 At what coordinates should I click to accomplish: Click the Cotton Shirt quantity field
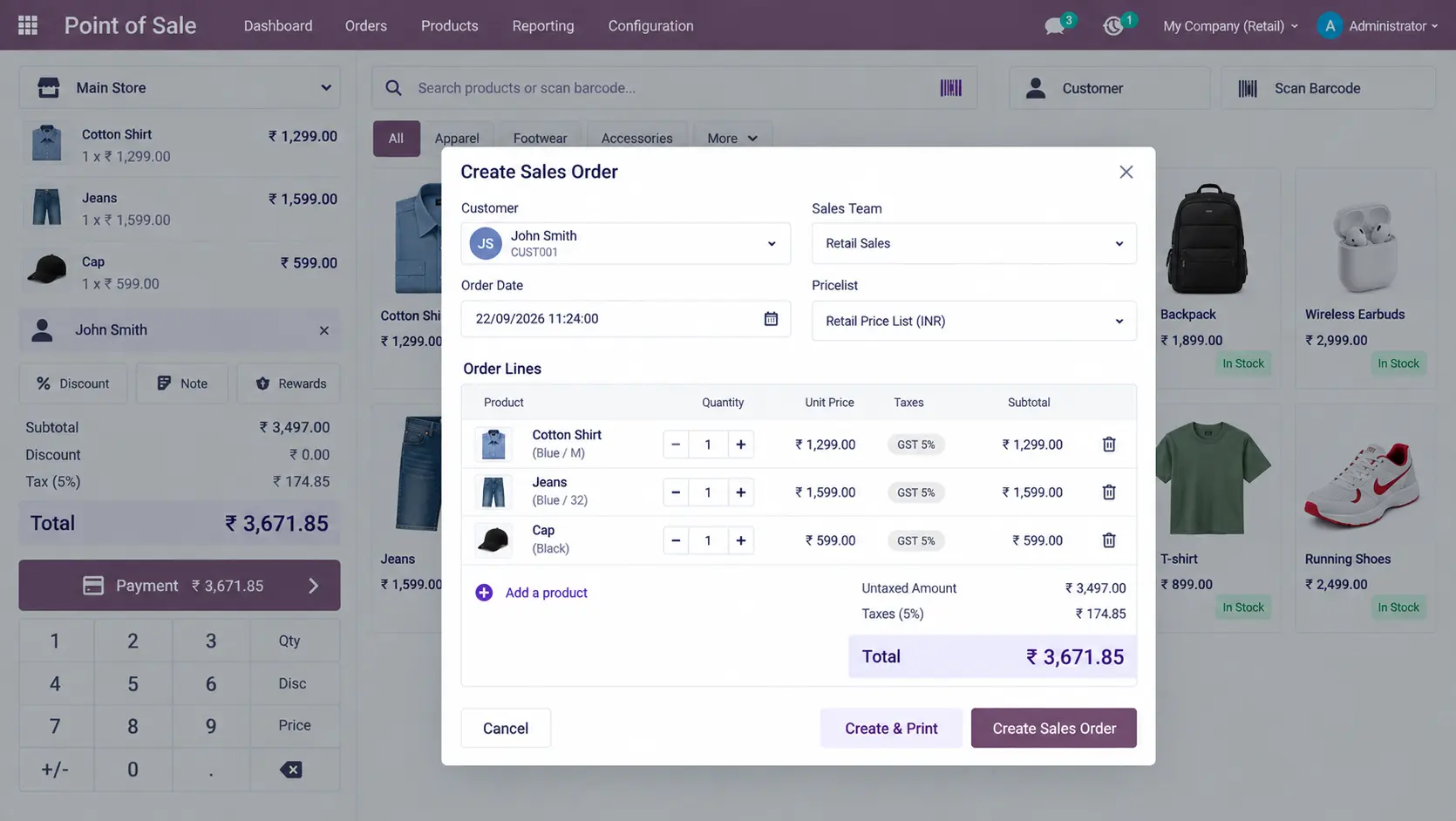point(708,444)
